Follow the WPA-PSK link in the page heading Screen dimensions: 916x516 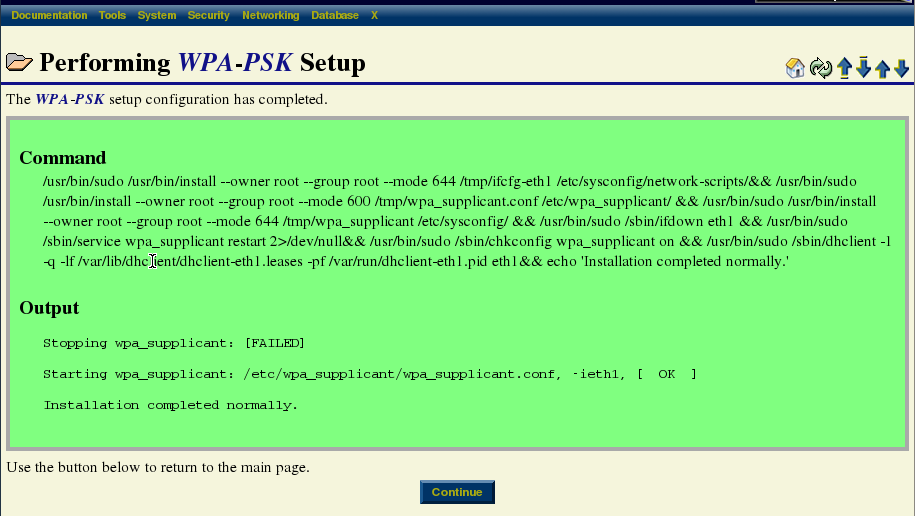[235, 63]
